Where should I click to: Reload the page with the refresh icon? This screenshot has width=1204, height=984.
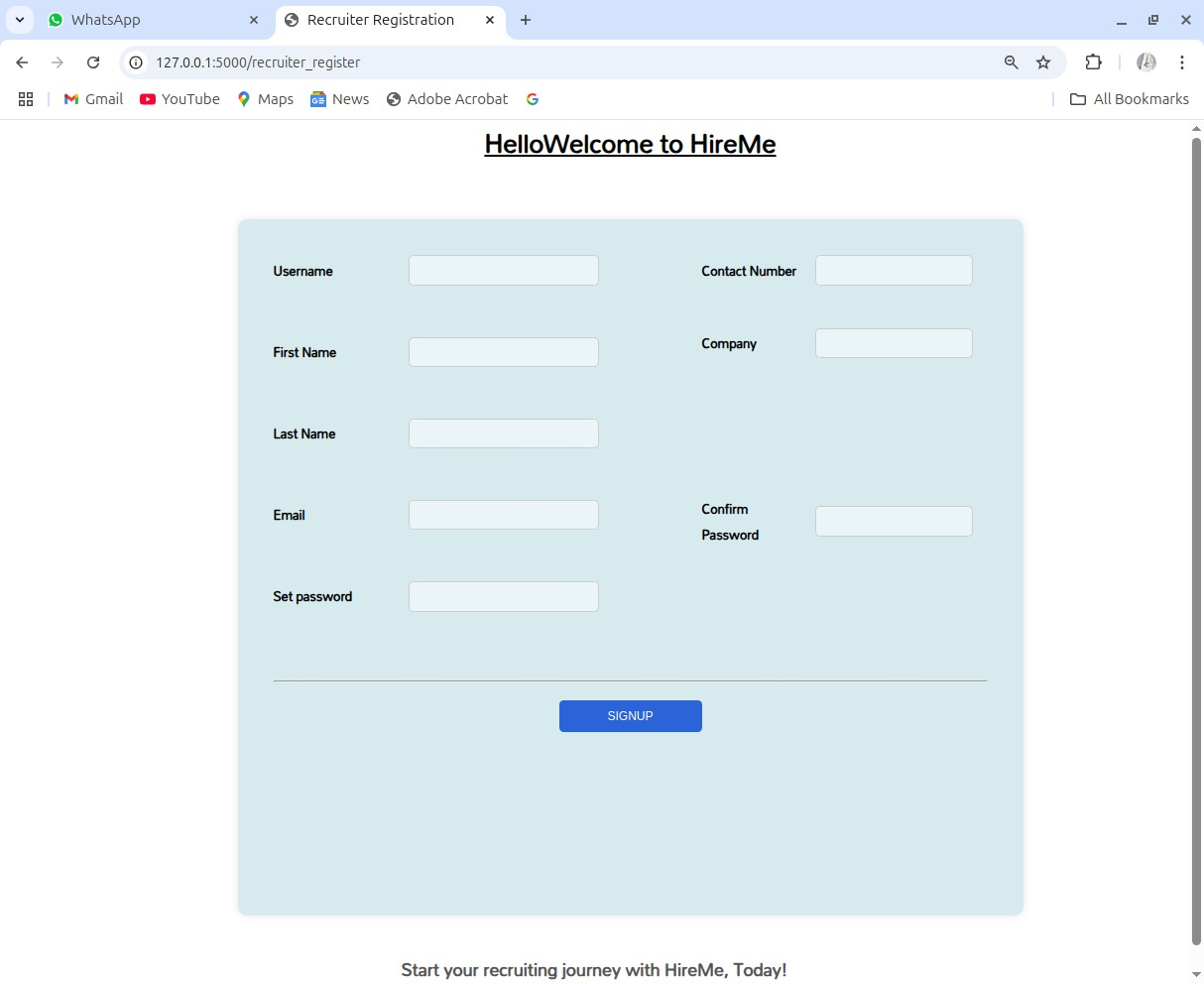pyautogui.click(x=93, y=62)
